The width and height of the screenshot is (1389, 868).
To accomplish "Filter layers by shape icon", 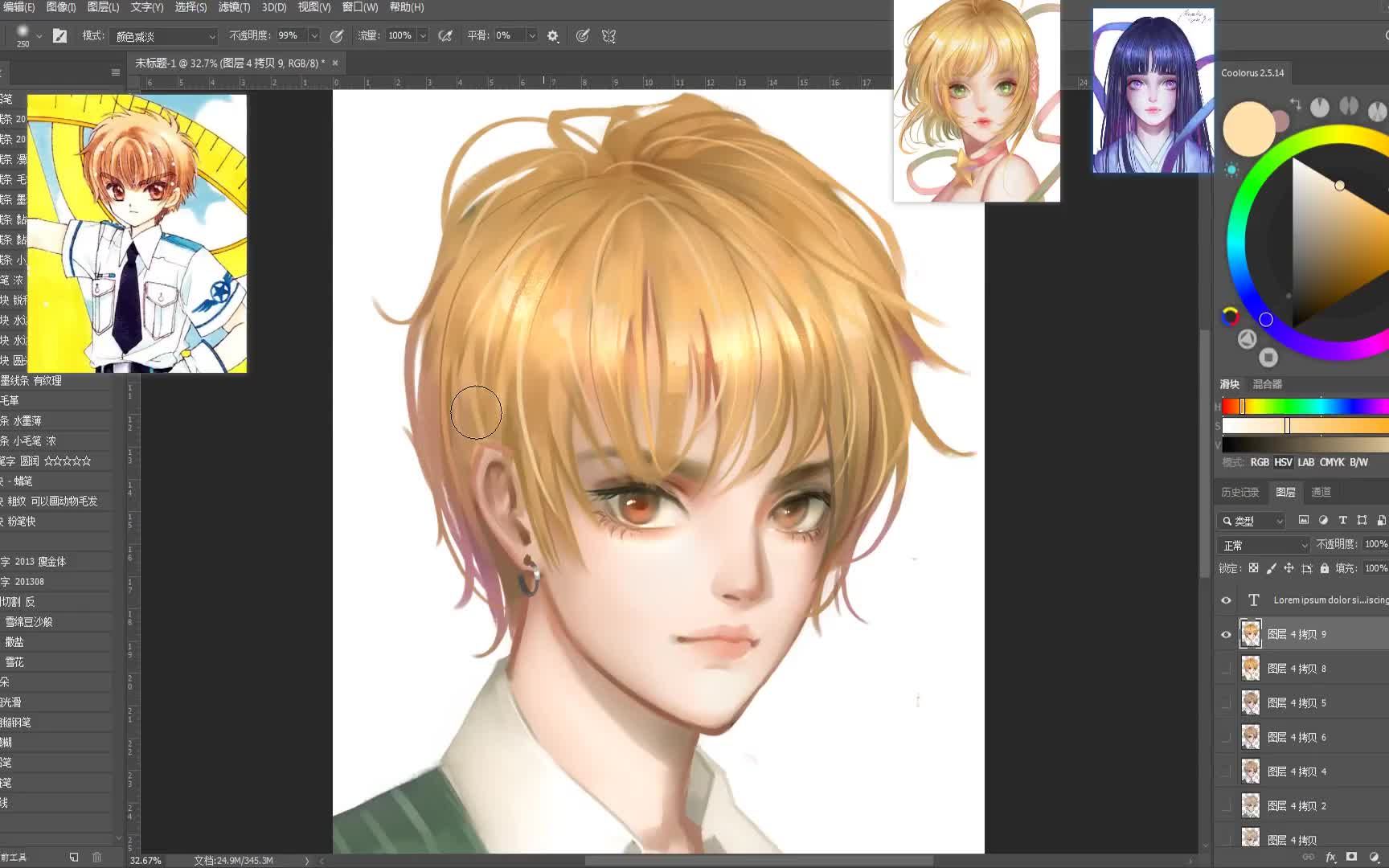I will (x=1362, y=520).
